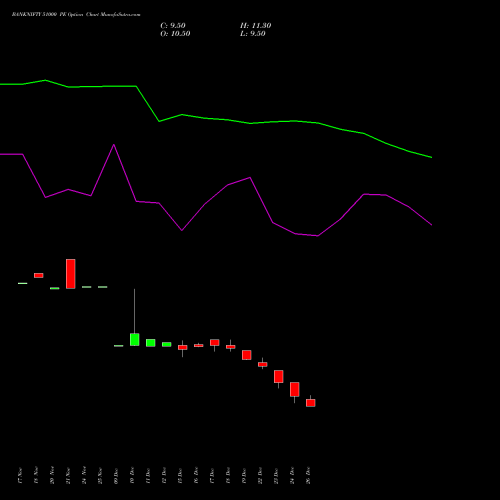500x500 pixels.
Task: Click the red candle above 22 Dec
Action: [263, 364]
